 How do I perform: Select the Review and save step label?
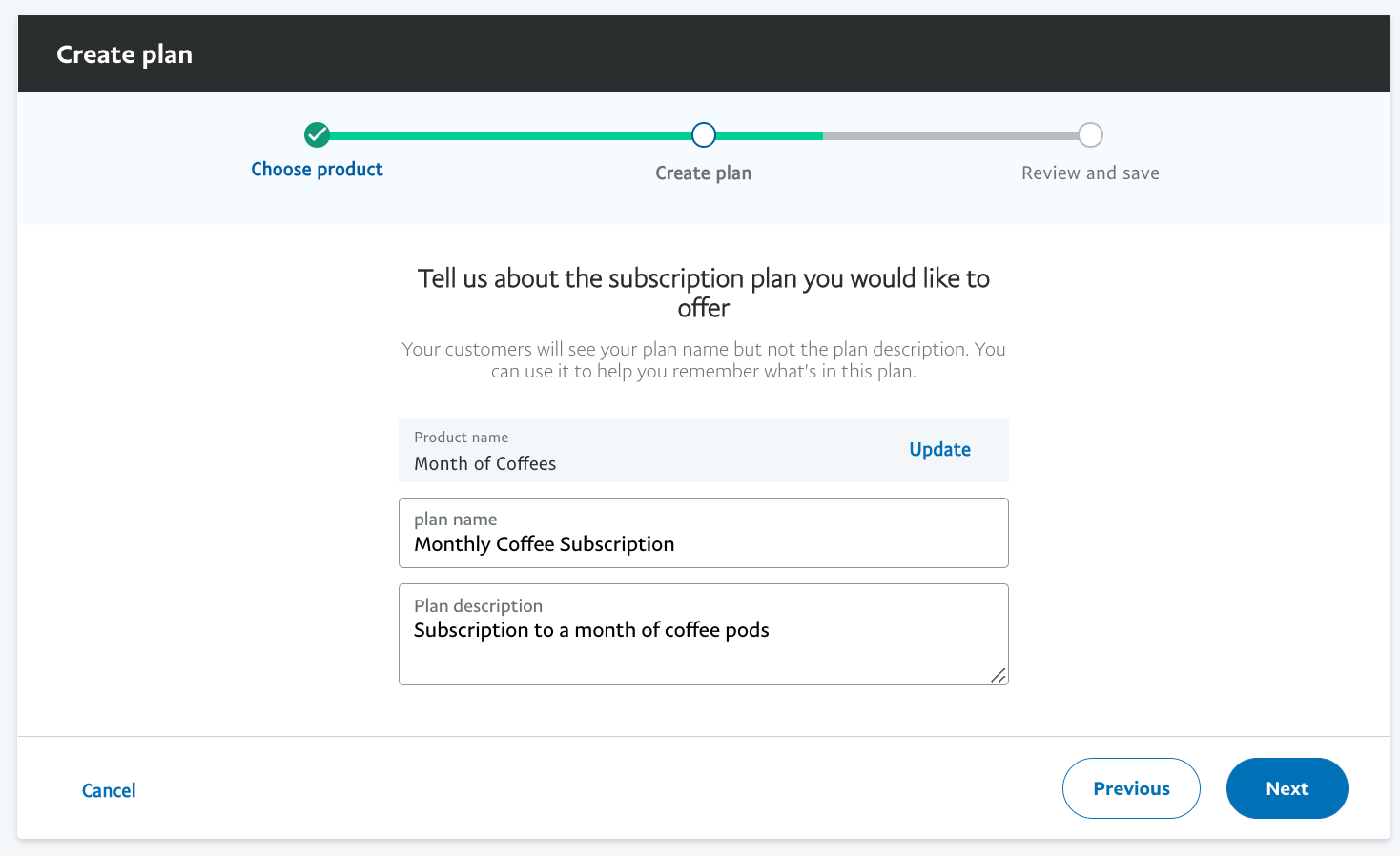tap(1090, 173)
